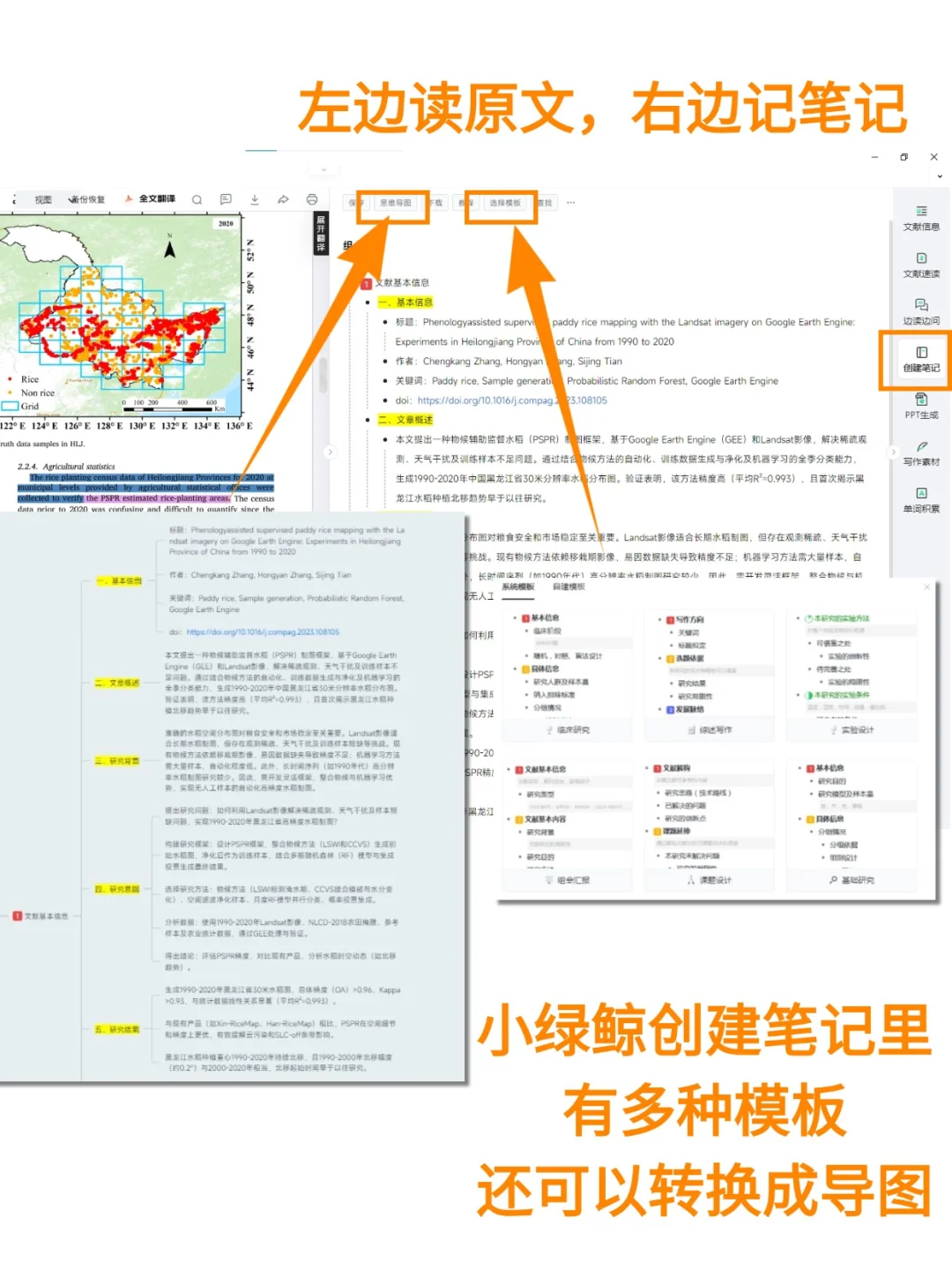The width and height of the screenshot is (952, 1270).
Task: Click the magnifier search icon in PDF toolbar
Action: click(x=197, y=199)
